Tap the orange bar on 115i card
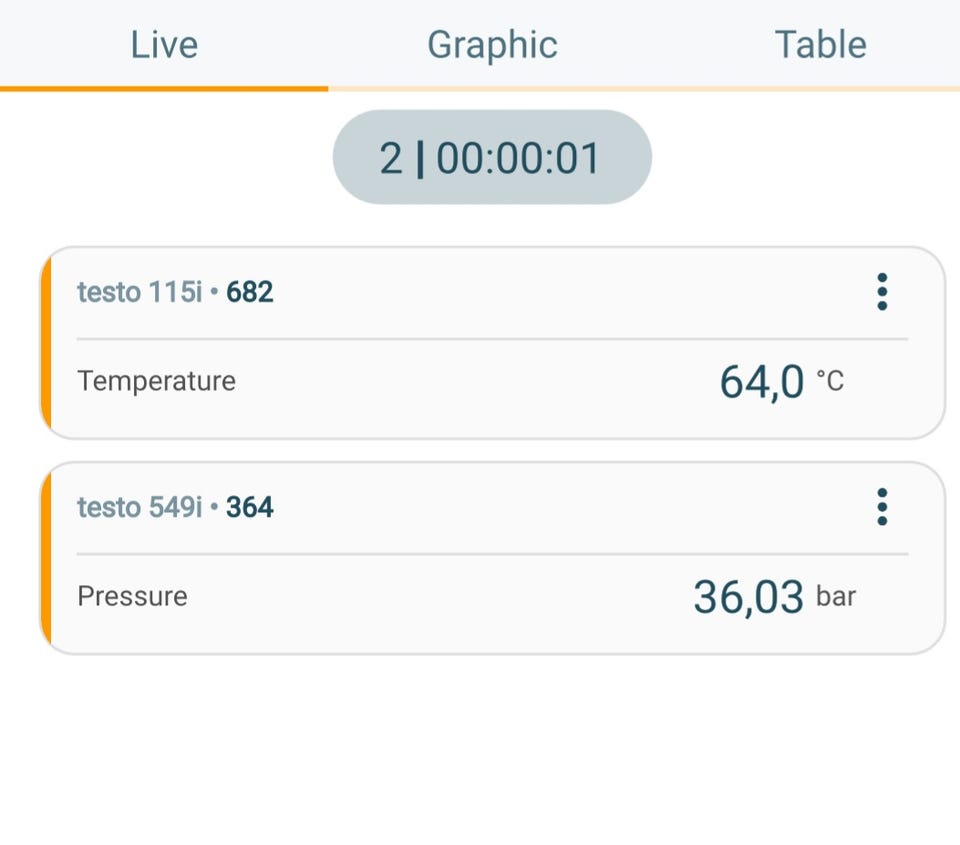This screenshot has width=960, height=845. (x=46, y=343)
